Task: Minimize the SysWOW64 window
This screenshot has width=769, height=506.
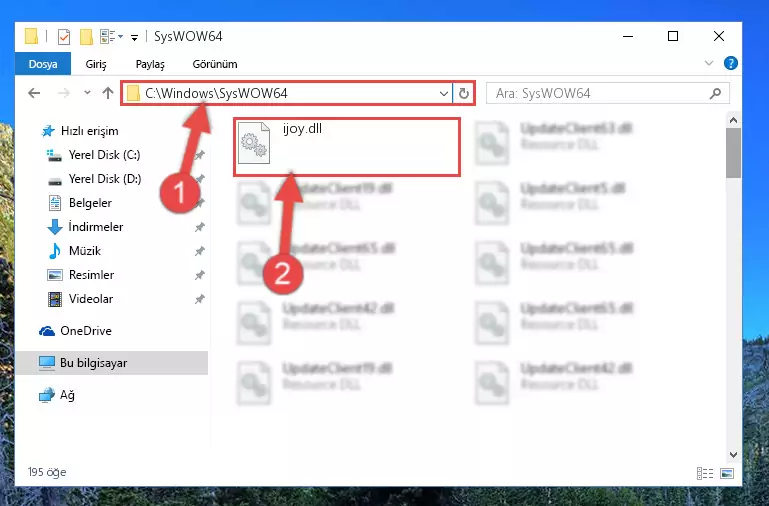Action: [628, 36]
